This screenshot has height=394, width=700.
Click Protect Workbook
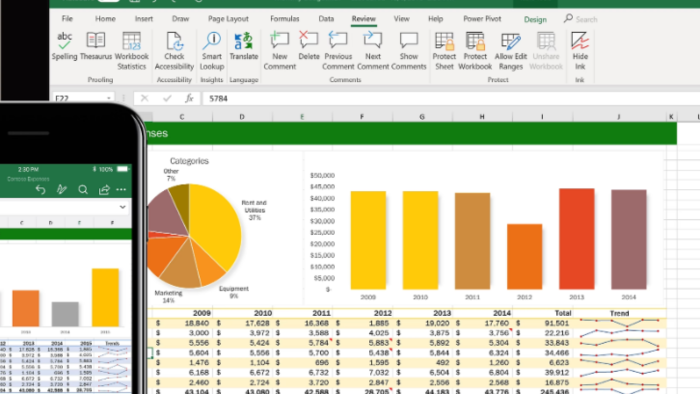pos(475,51)
